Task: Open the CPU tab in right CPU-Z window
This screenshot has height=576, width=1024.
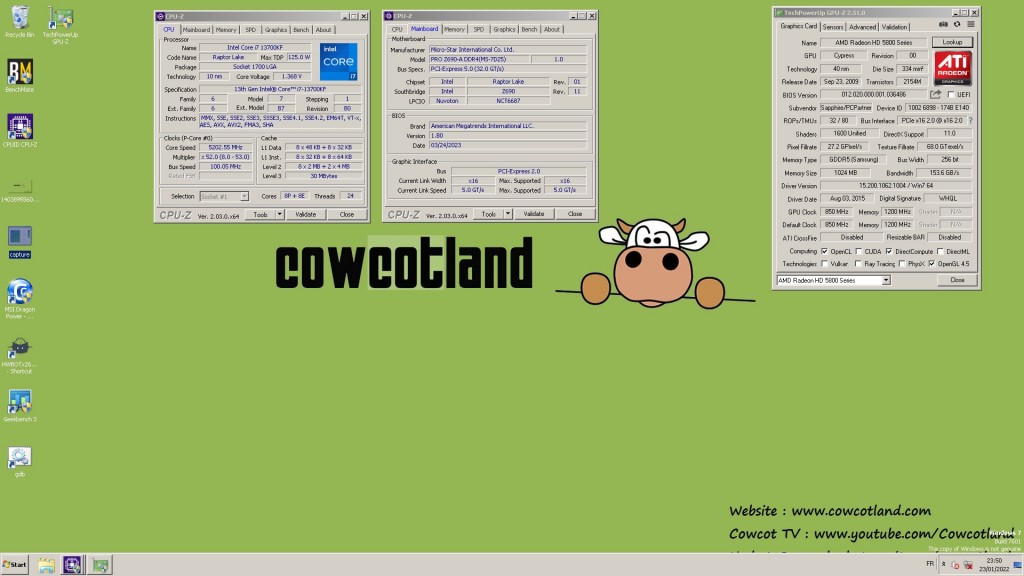Action: click(397, 29)
